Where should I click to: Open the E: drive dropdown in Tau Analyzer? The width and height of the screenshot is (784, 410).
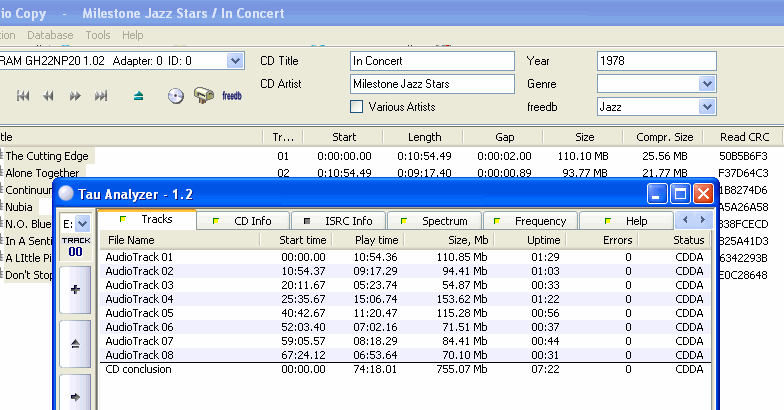click(x=83, y=224)
